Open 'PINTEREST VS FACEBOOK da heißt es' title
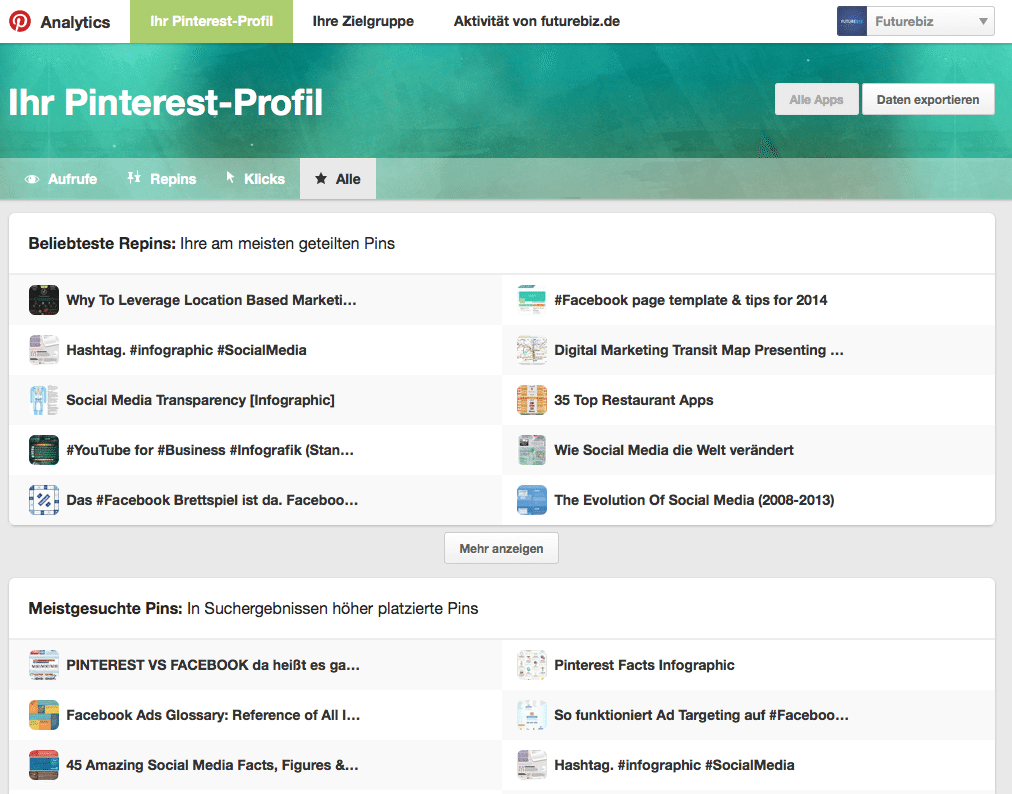The image size is (1012, 794). pos(213,665)
